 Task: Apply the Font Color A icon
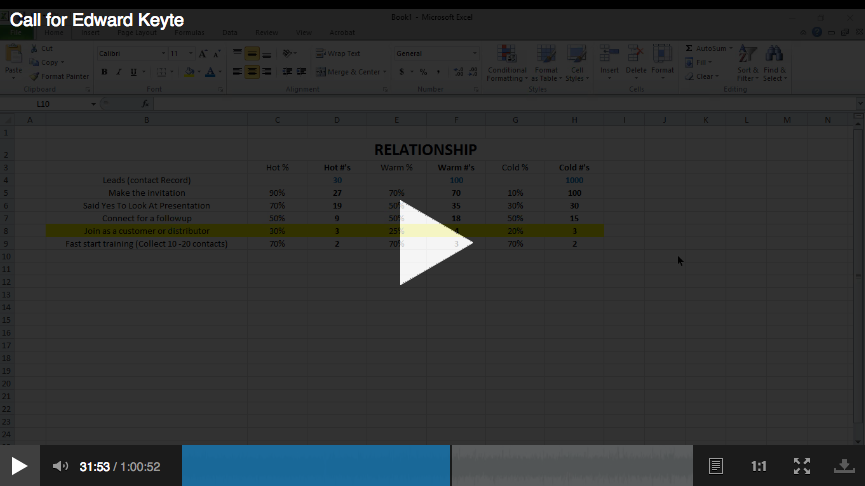click(210, 72)
